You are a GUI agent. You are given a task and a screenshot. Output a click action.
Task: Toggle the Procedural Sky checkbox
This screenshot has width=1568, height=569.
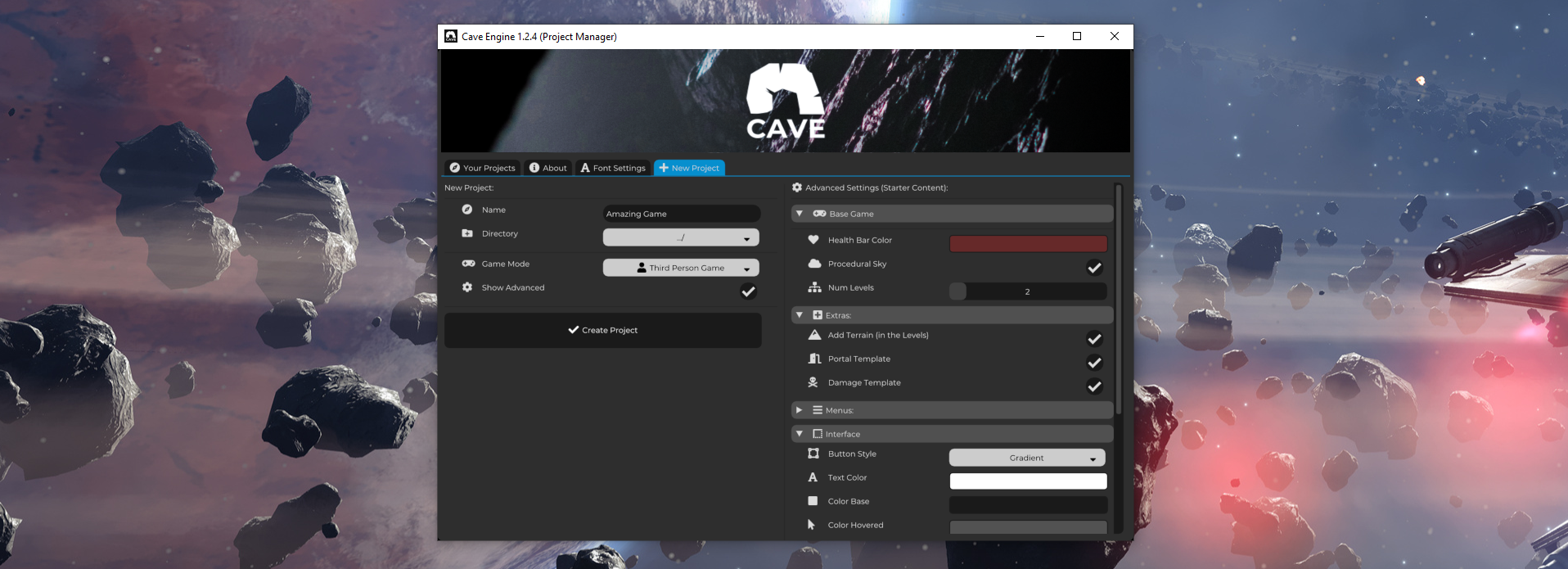(1094, 268)
